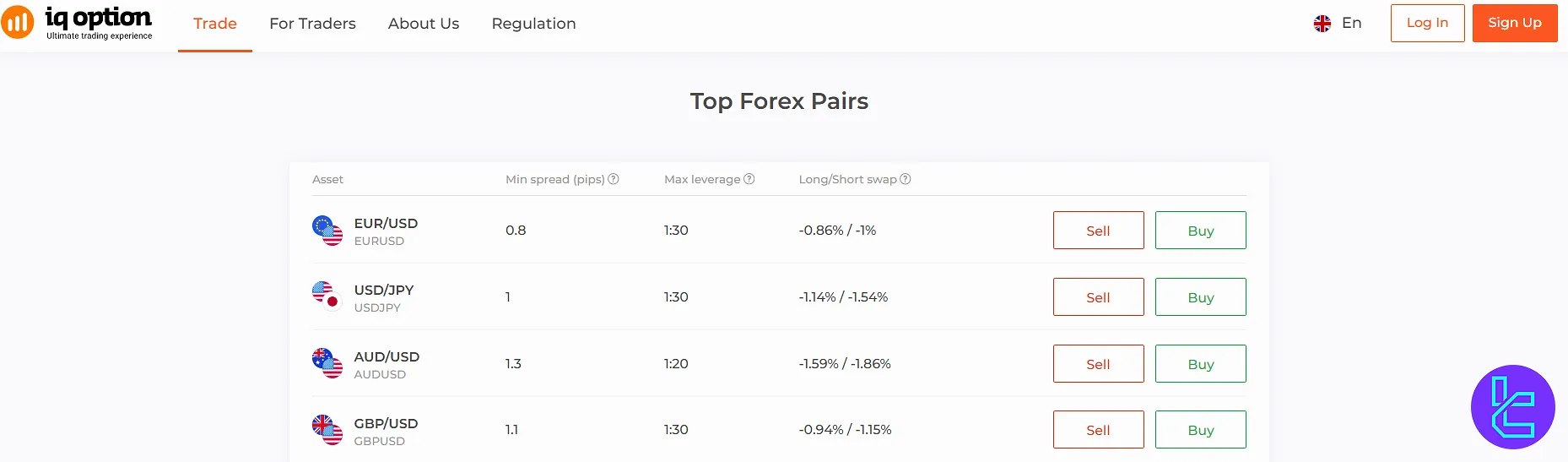Buy the GBP/USD pair

[x=1200, y=430]
